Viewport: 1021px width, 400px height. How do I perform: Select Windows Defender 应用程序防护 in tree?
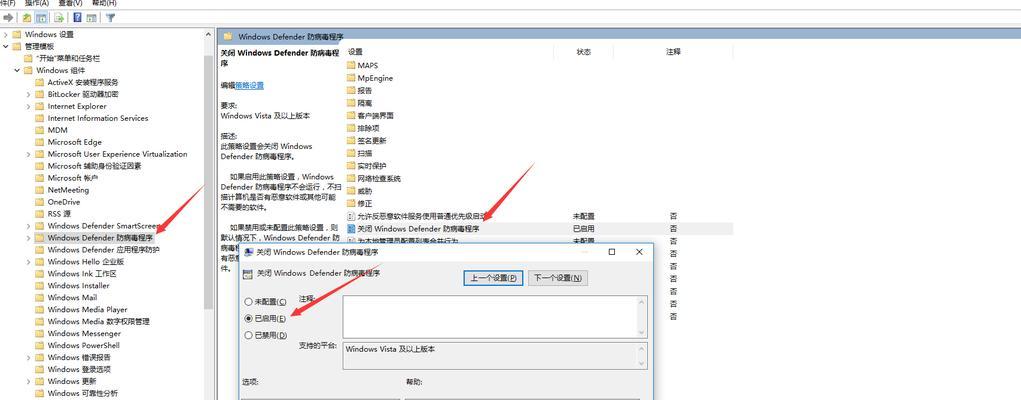click(x=104, y=250)
